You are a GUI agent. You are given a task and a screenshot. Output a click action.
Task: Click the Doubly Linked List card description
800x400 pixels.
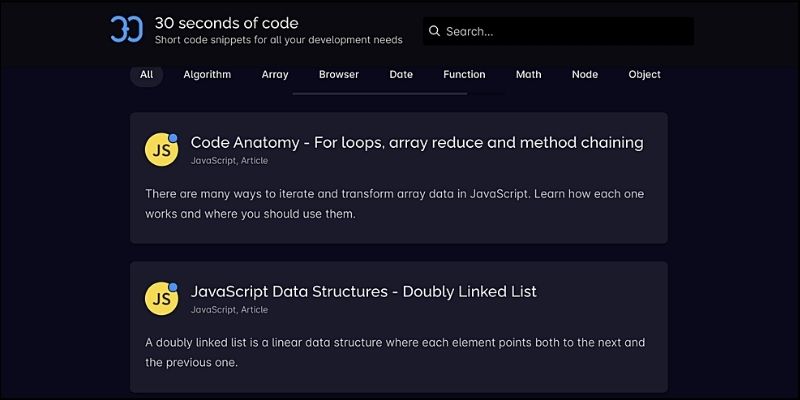395,352
